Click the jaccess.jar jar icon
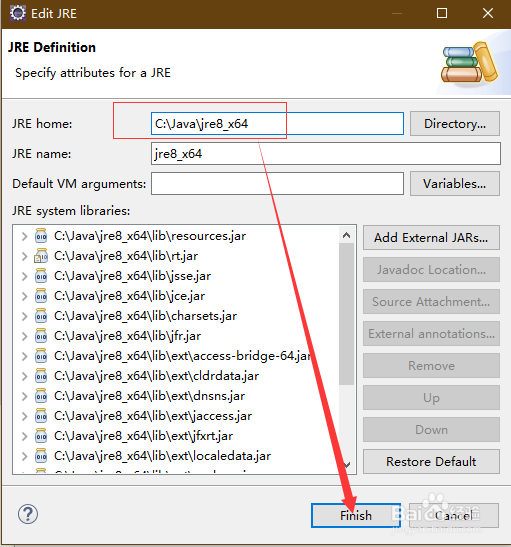 point(41,416)
